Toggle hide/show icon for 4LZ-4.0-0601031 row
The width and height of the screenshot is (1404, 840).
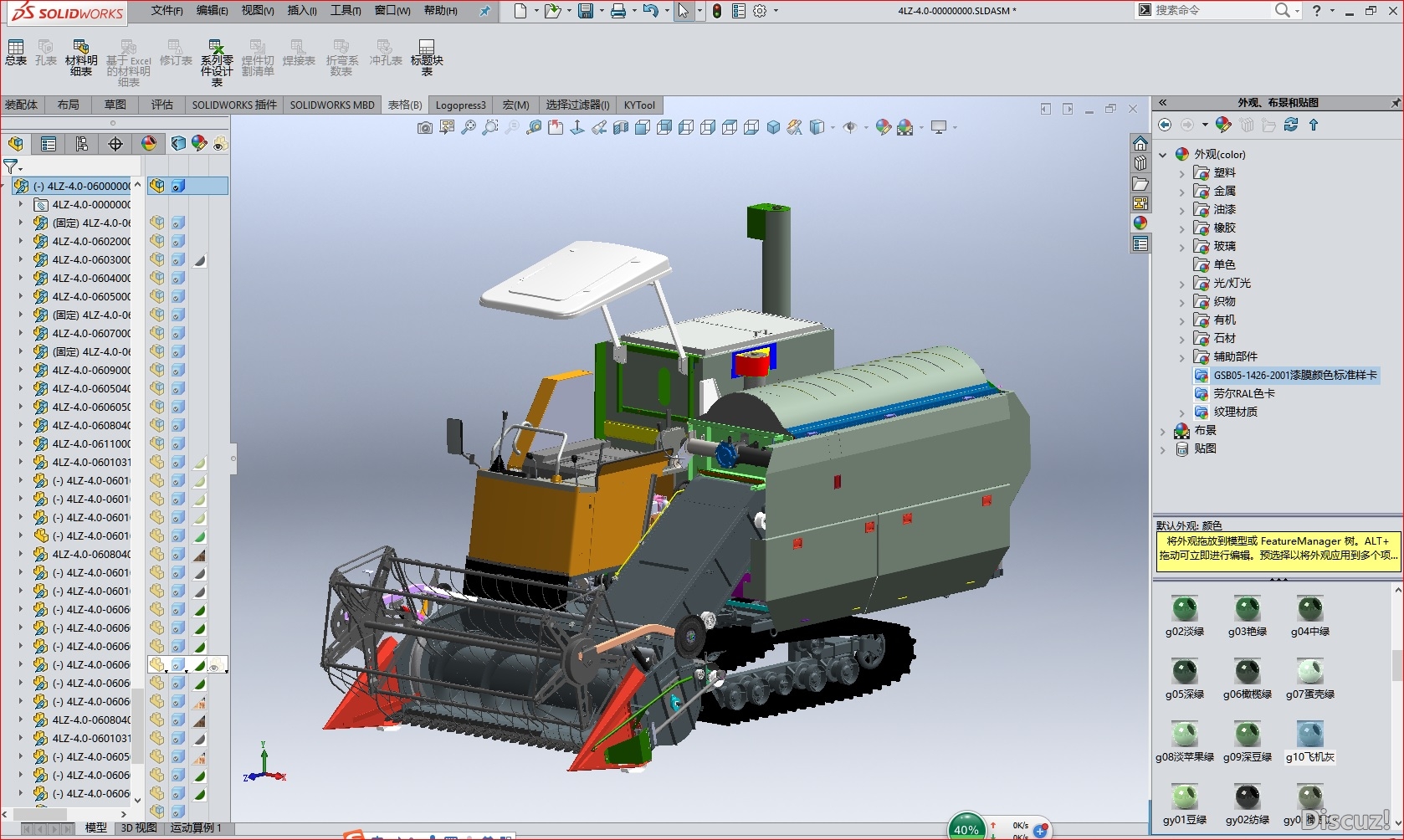click(x=157, y=463)
